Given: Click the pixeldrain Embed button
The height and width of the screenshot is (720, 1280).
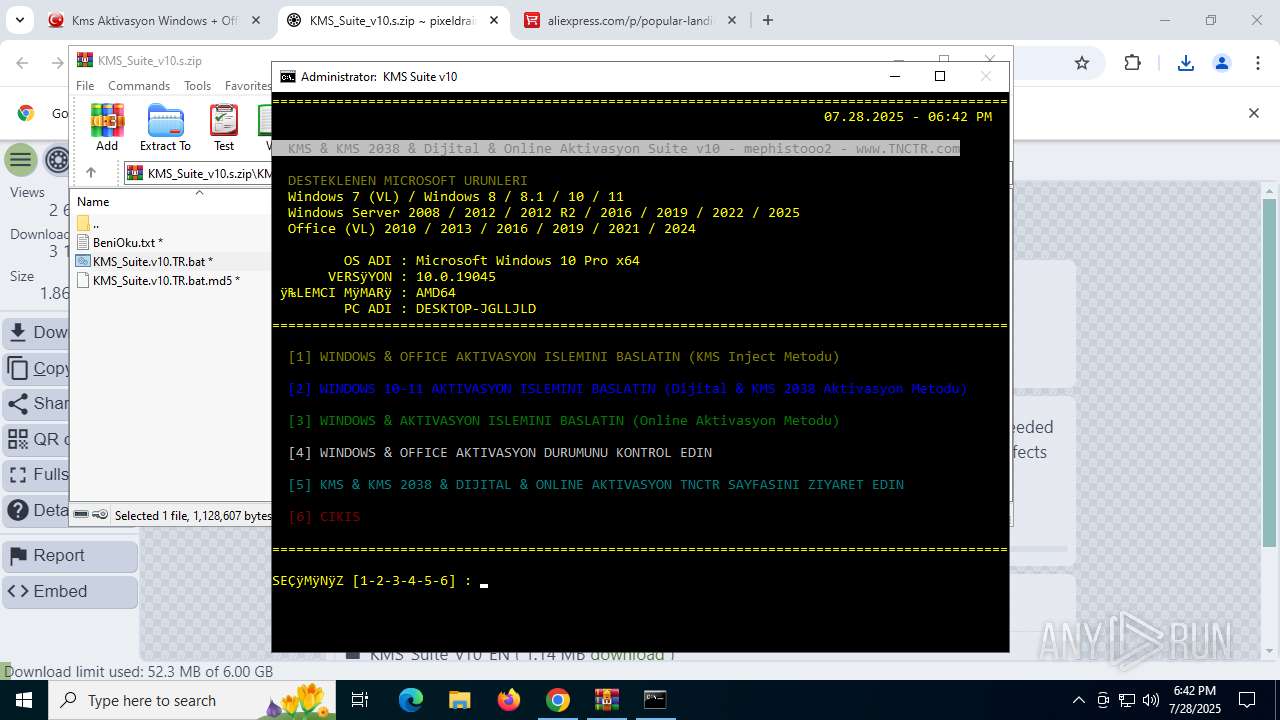Looking at the screenshot, I should point(70,592).
